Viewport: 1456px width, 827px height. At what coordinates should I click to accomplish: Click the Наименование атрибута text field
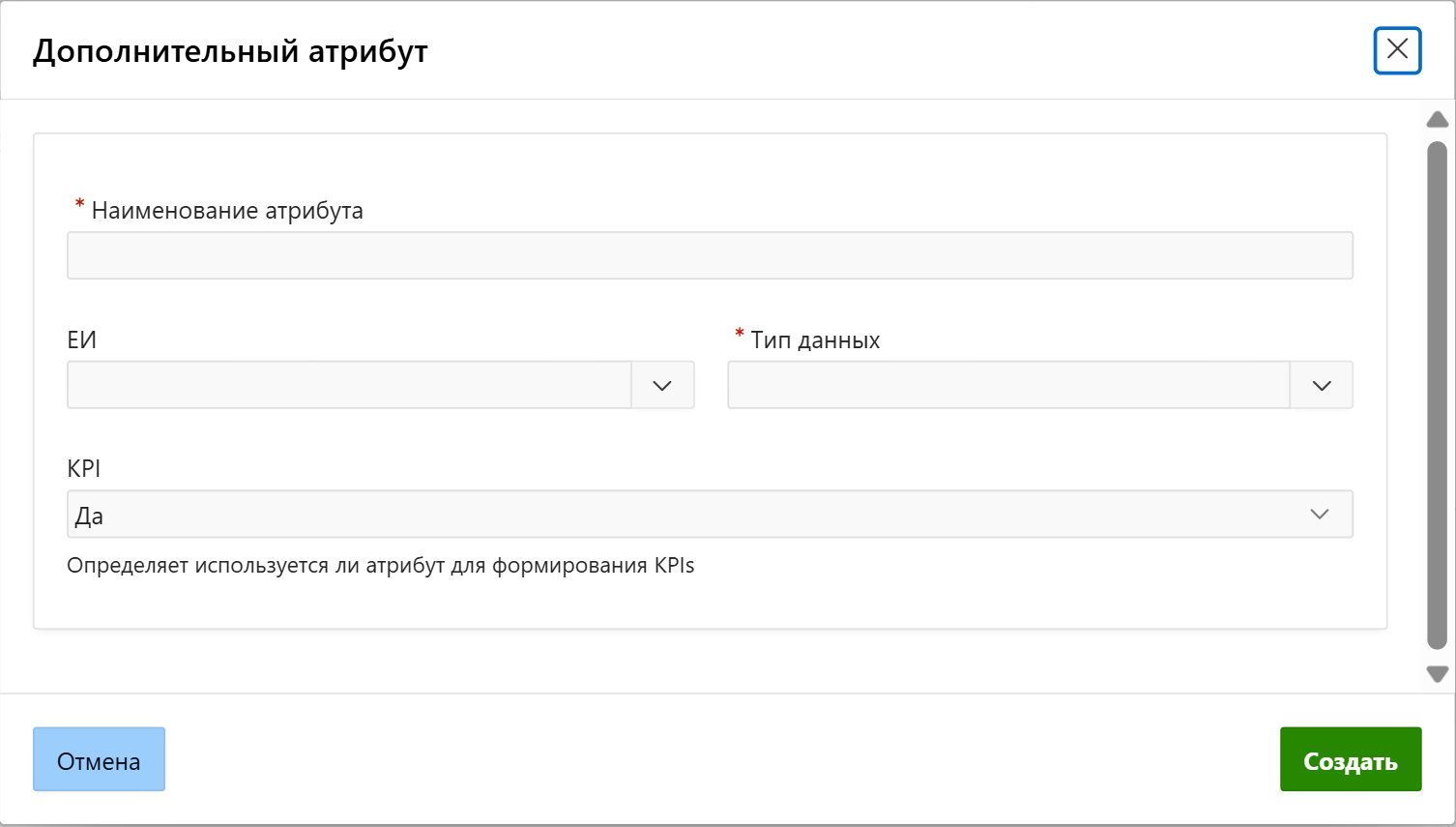click(710, 255)
